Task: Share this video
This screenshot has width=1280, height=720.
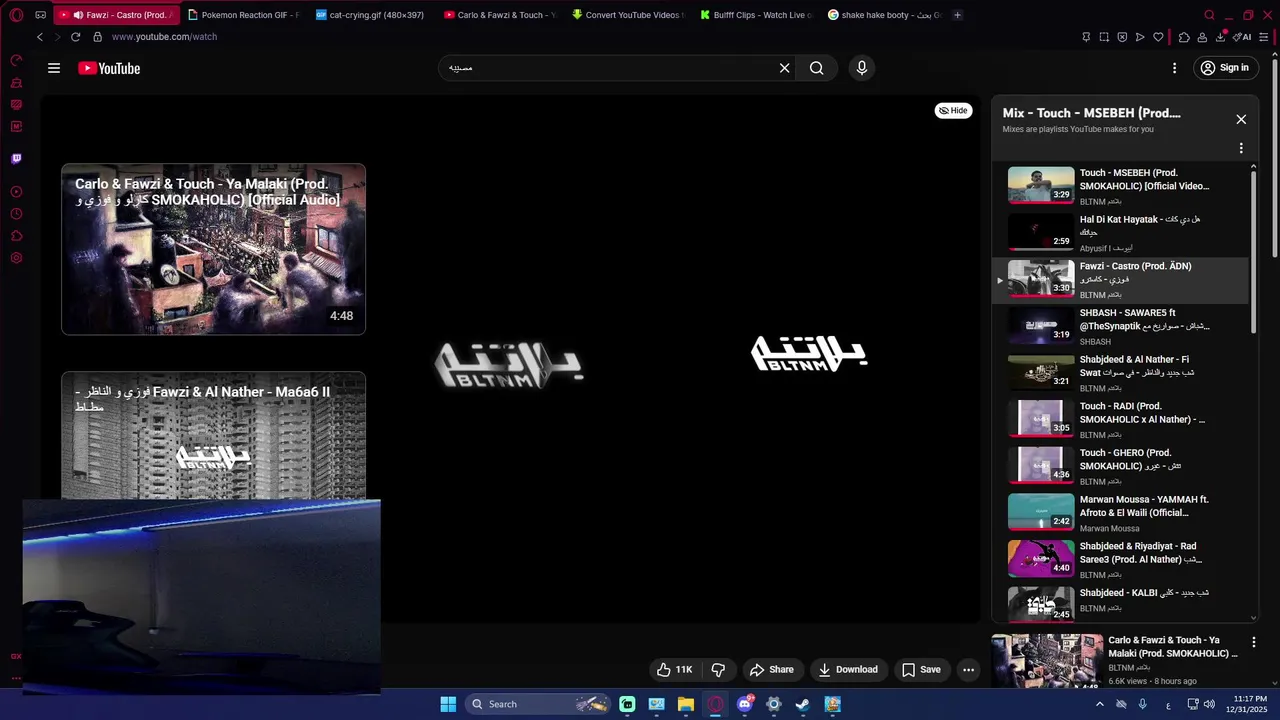Action: (771, 670)
